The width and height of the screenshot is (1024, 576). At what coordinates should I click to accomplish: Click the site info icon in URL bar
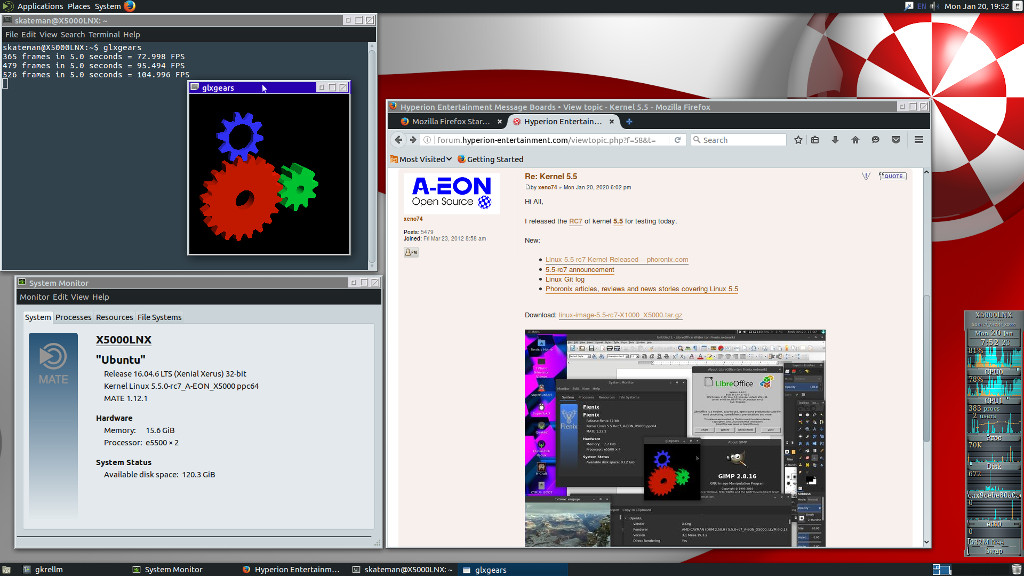click(x=427, y=140)
